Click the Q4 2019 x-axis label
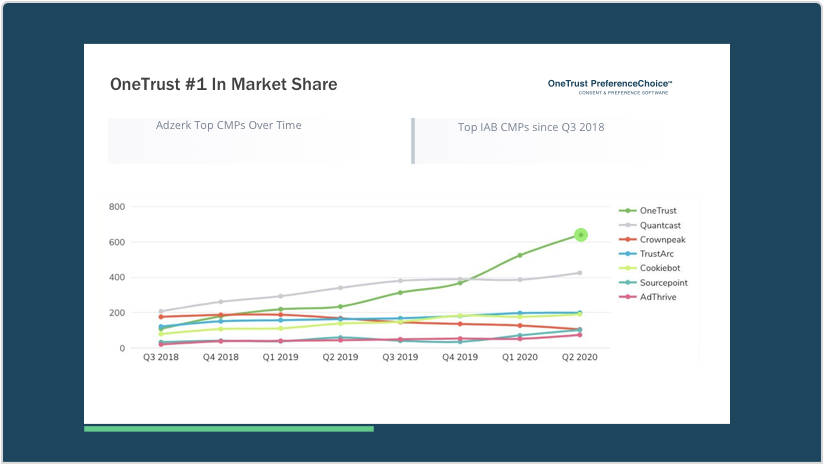The image size is (824, 464). [460, 357]
